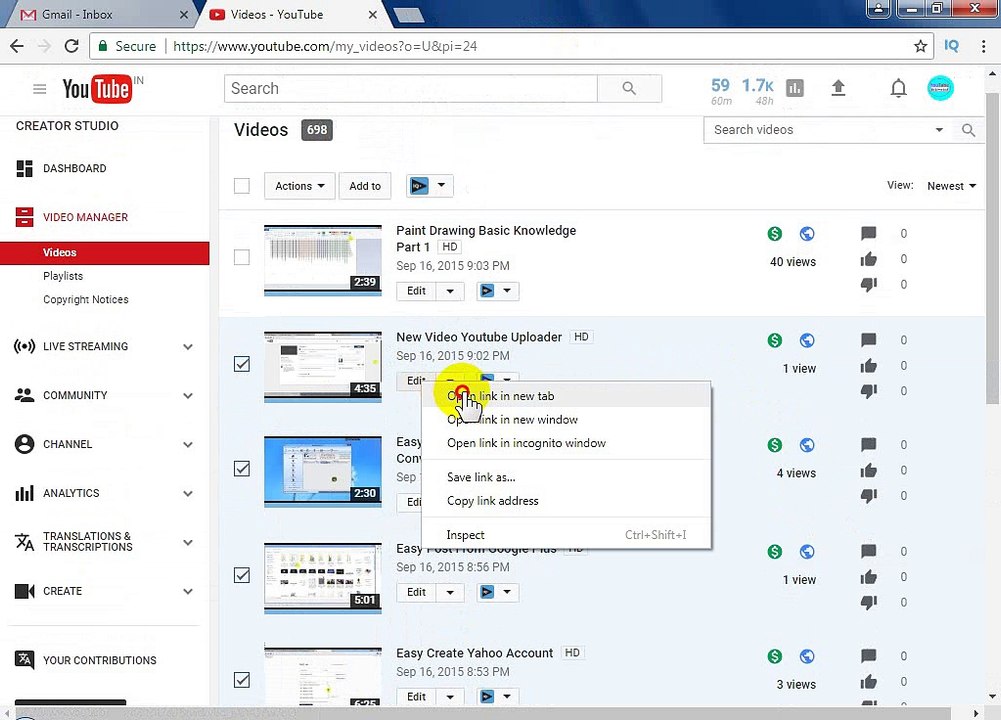Open the channel avatar menu
Image resolution: width=1001 pixels, height=720 pixels.
pos(940,88)
